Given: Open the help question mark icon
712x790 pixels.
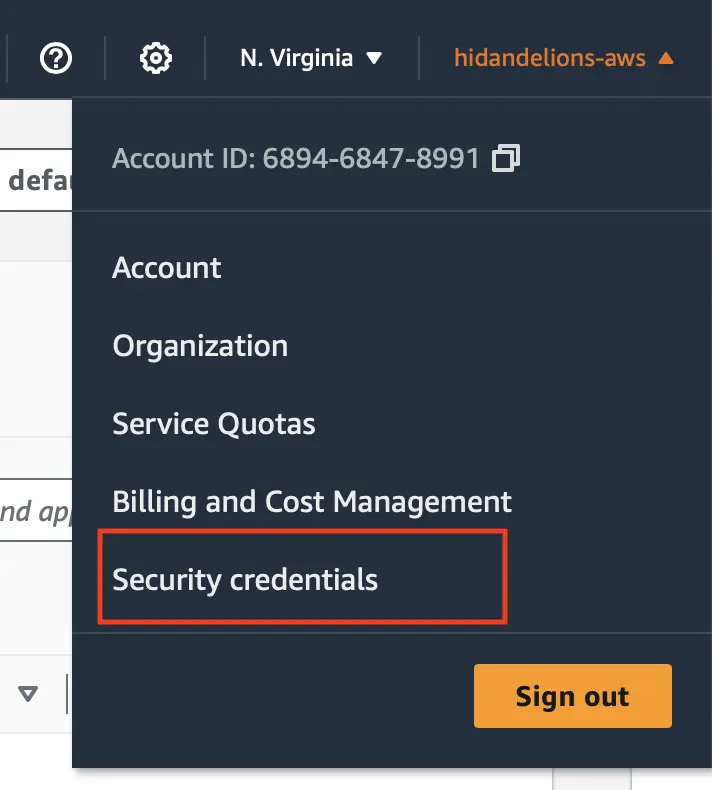Looking at the screenshot, I should tap(56, 58).
